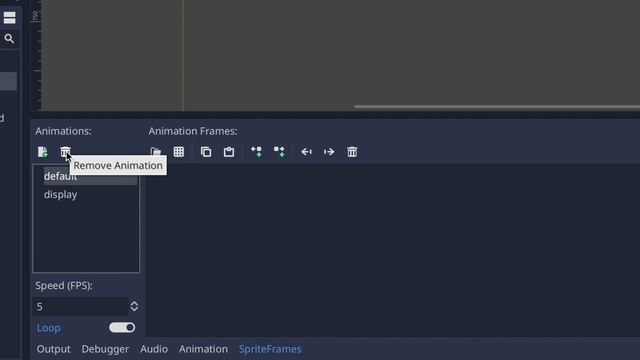
Task: Toggle the Loop switch
Action: click(x=122, y=327)
